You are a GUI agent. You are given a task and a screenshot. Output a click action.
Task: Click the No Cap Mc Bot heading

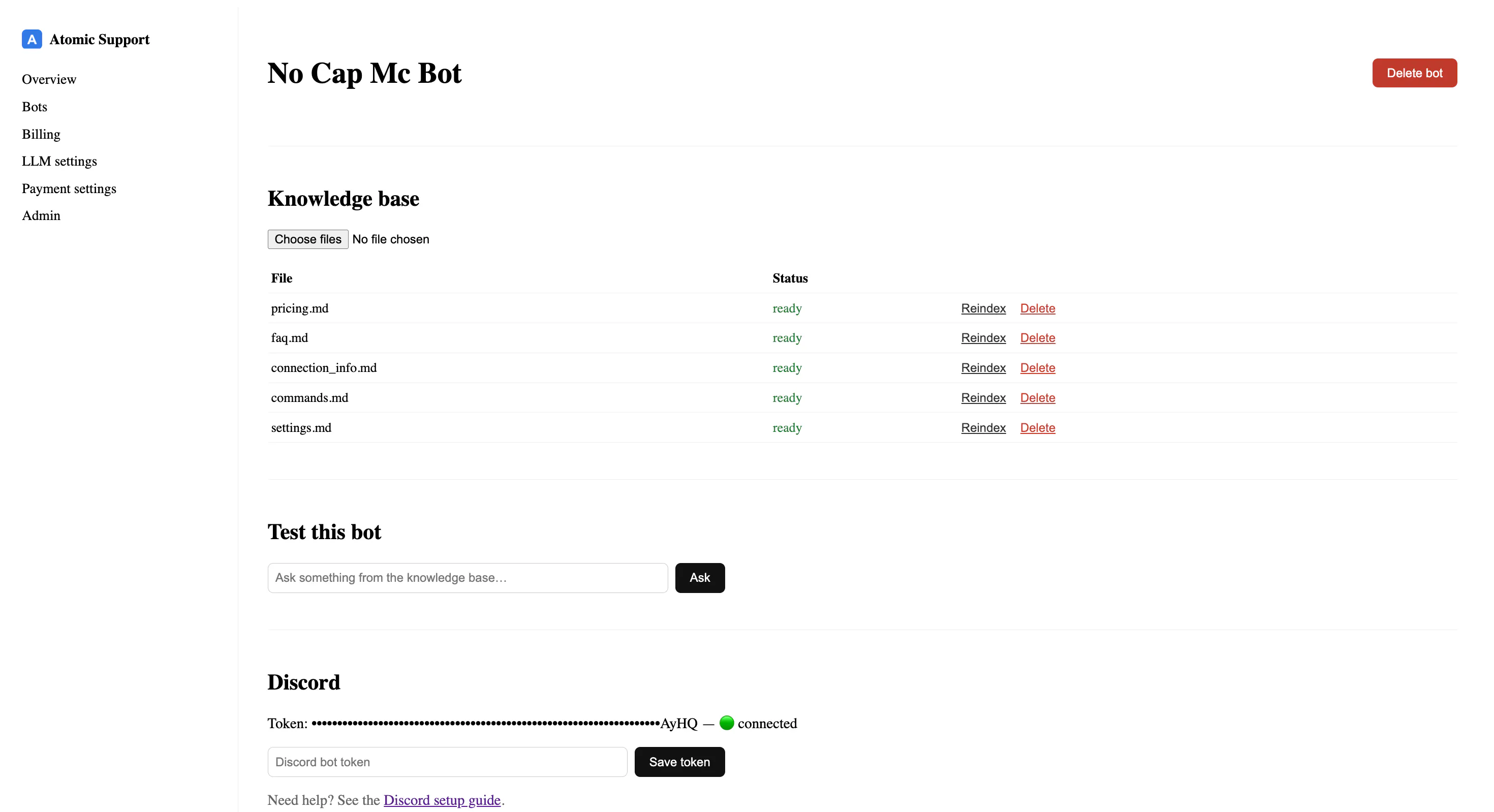[364, 74]
